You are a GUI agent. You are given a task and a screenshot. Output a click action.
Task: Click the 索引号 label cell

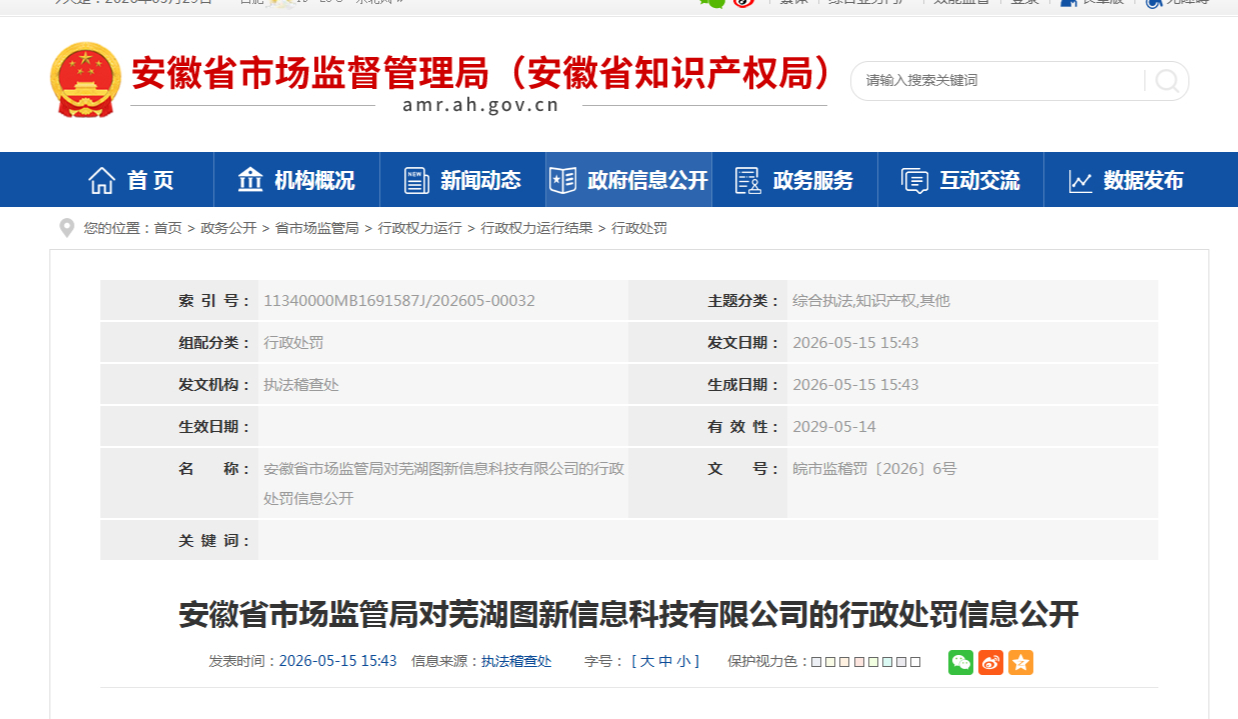click(x=179, y=300)
